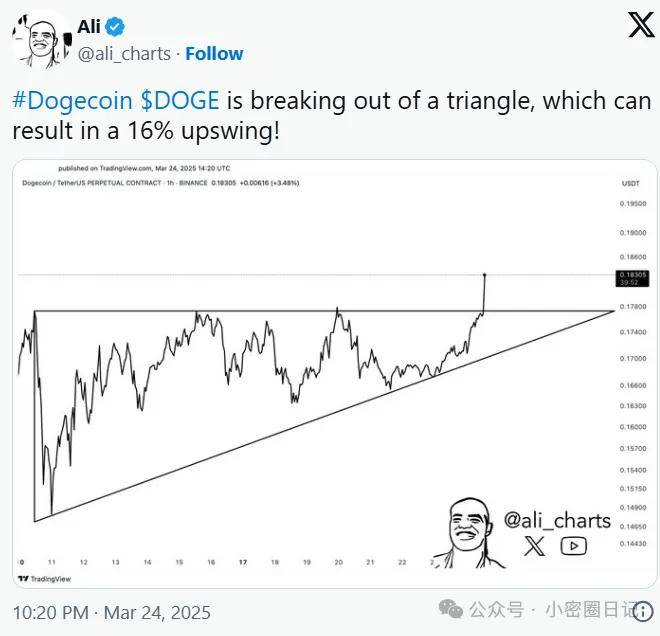Click the blue verified badge next to Ali
Viewport: 660px width, 636px height.
tap(116, 27)
